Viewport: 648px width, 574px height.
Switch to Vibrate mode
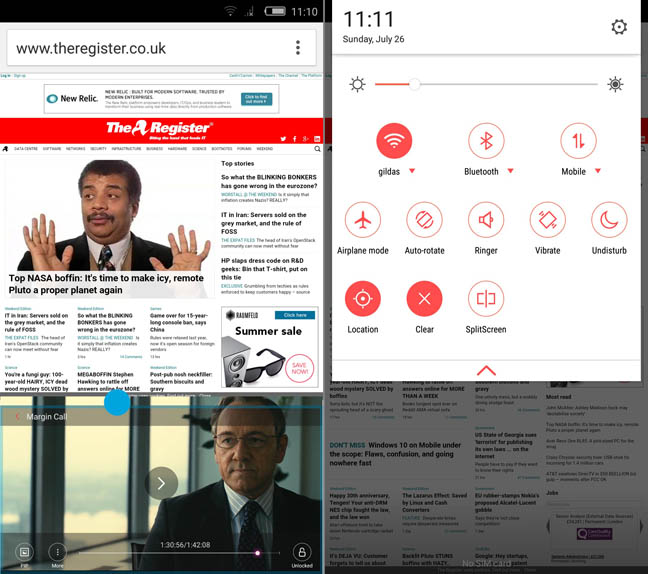[548, 219]
